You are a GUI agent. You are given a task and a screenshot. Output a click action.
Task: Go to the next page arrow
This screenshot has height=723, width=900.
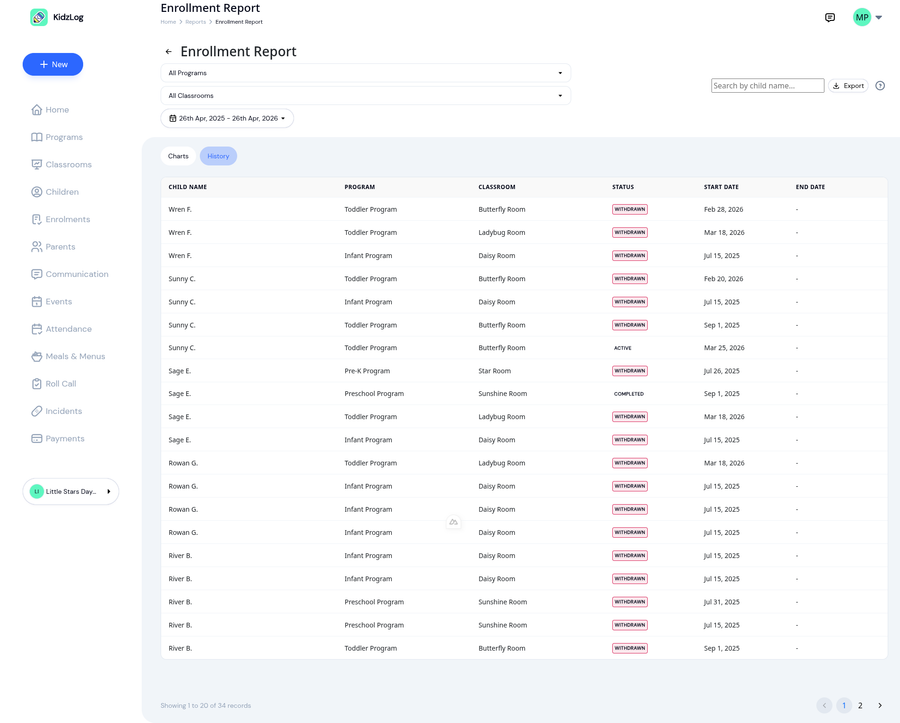[880, 705]
